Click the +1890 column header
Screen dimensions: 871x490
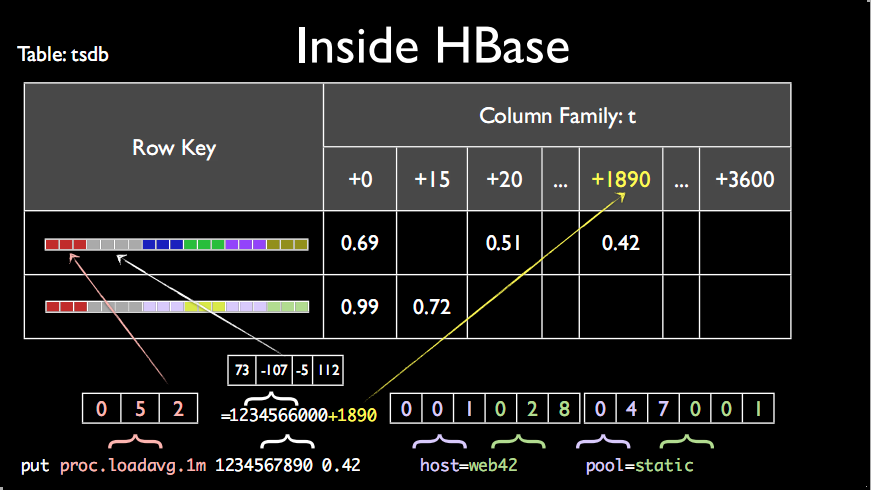pyautogui.click(x=620, y=179)
